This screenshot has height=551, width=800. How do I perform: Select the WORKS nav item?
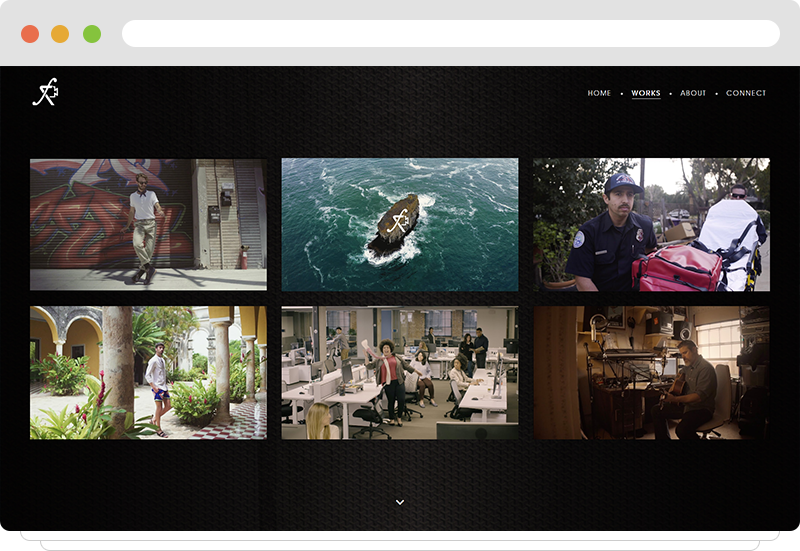pyautogui.click(x=646, y=93)
